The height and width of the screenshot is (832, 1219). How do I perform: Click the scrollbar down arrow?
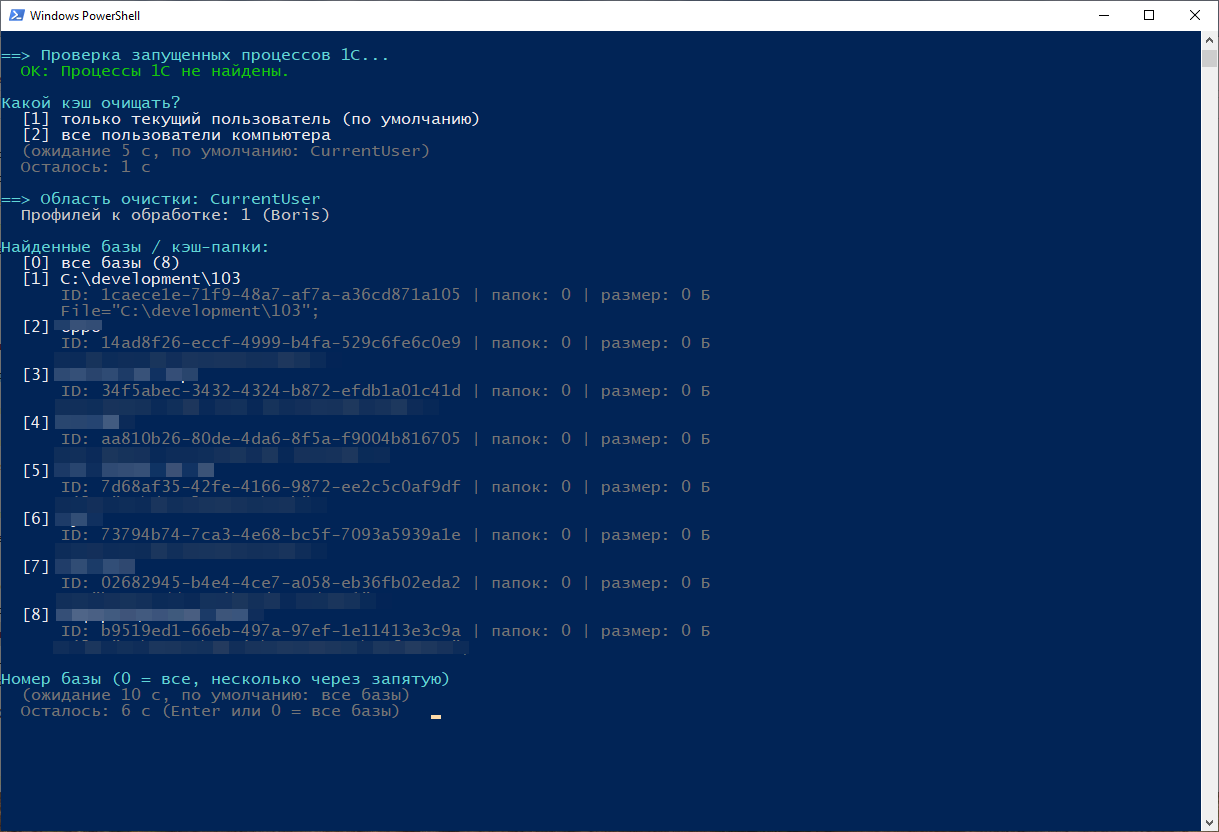click(1209, 822)
